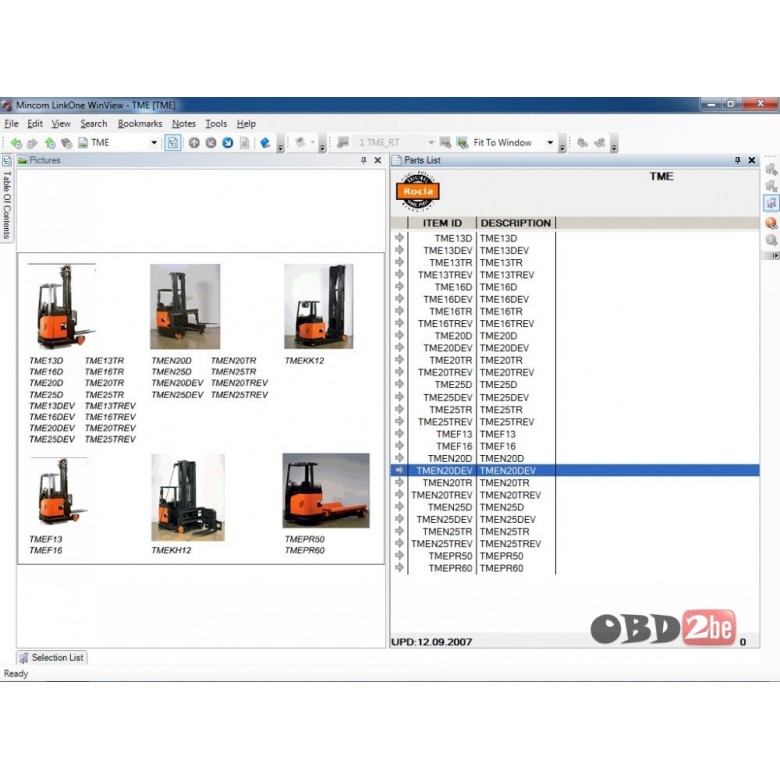Click the grey up-arrow circle navigation icon
Screen dimensions: 780x780
click(194, 143)
